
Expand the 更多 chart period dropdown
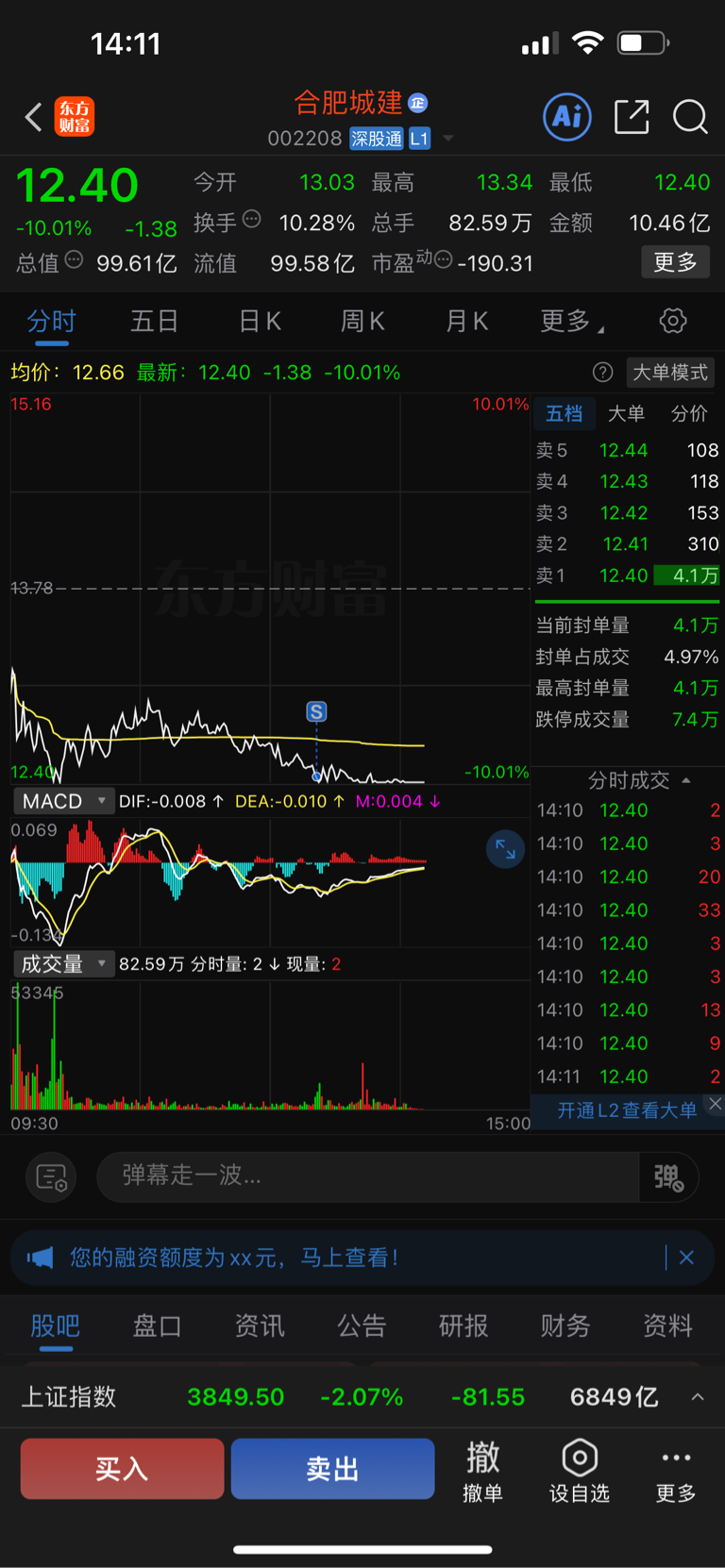coord(572,322)
